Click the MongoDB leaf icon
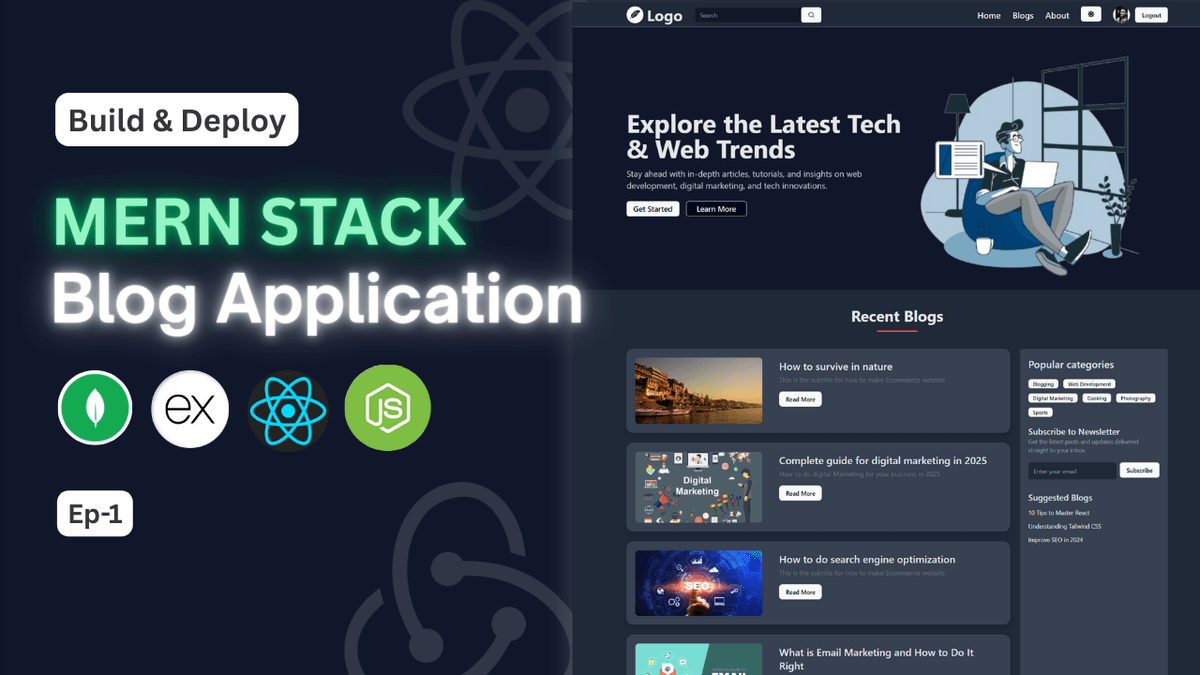 (x=95, y=407)
